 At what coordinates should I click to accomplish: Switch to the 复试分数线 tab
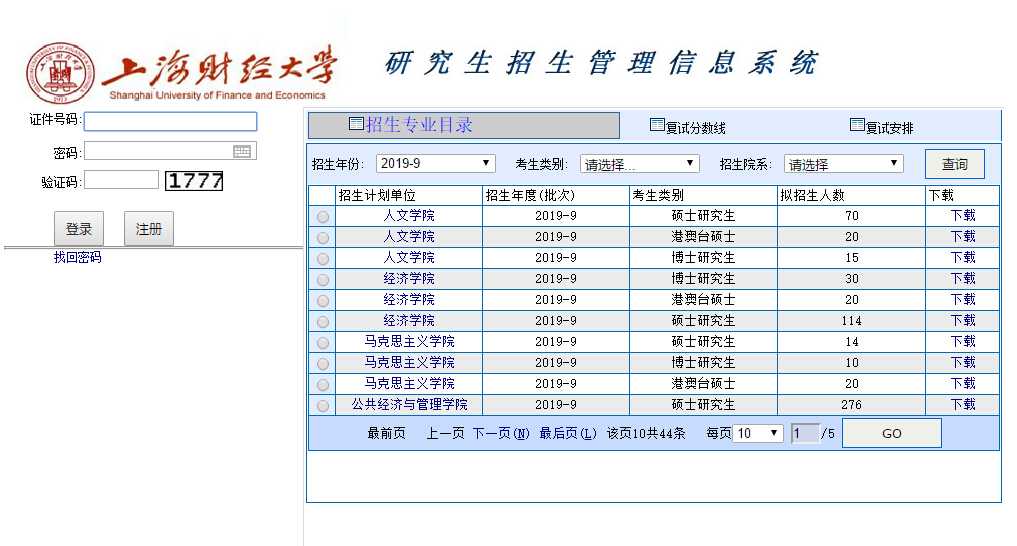(x=695, y=128)
